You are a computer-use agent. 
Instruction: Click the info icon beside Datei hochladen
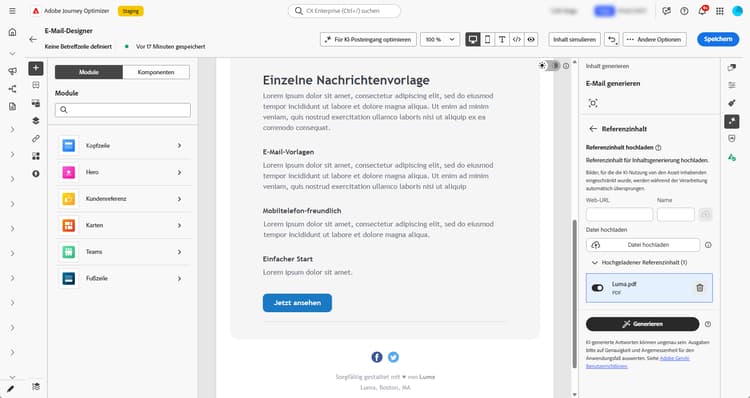pos(708,244)
